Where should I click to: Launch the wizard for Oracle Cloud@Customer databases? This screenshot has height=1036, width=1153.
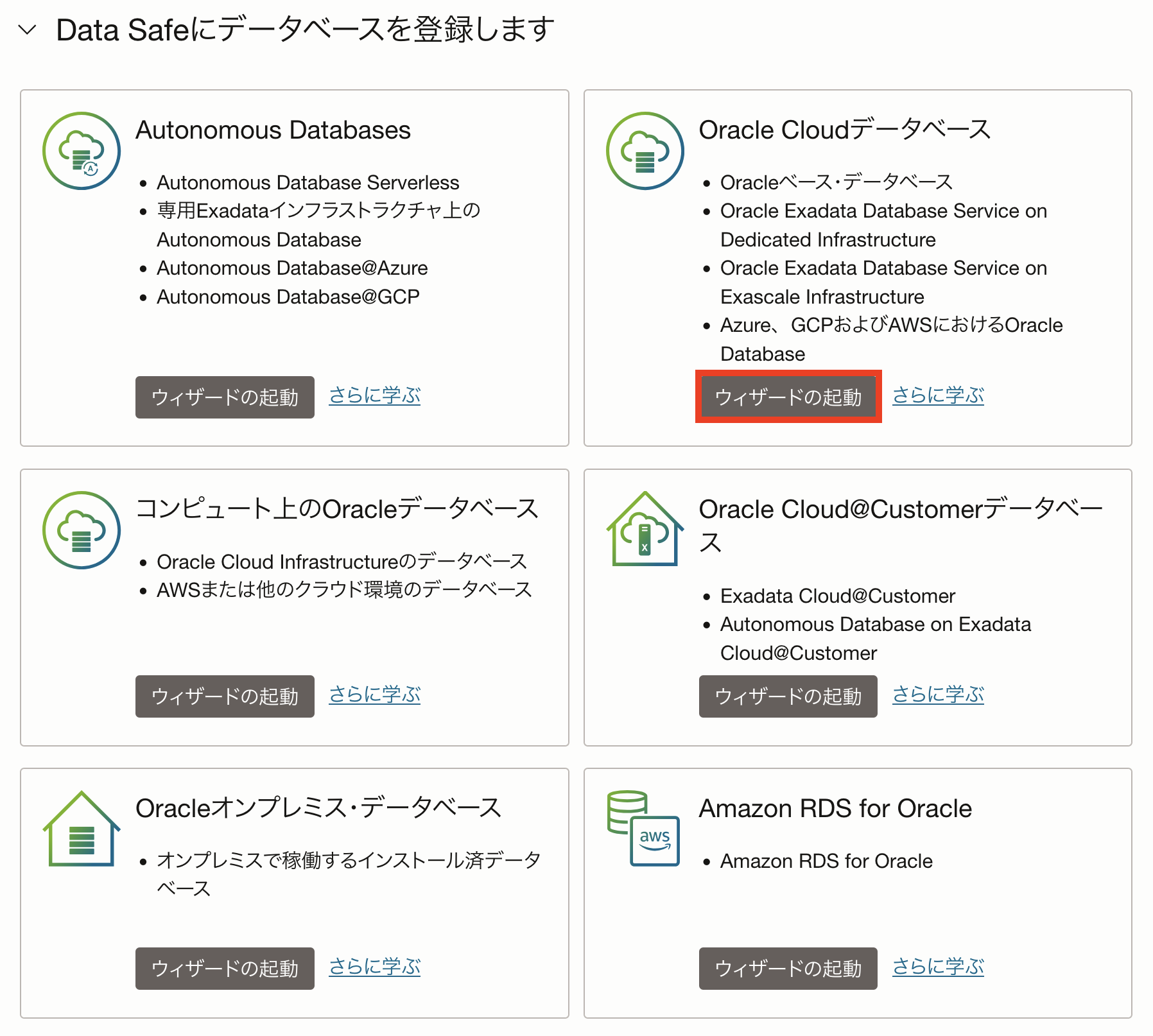click(x=788, y=696)
